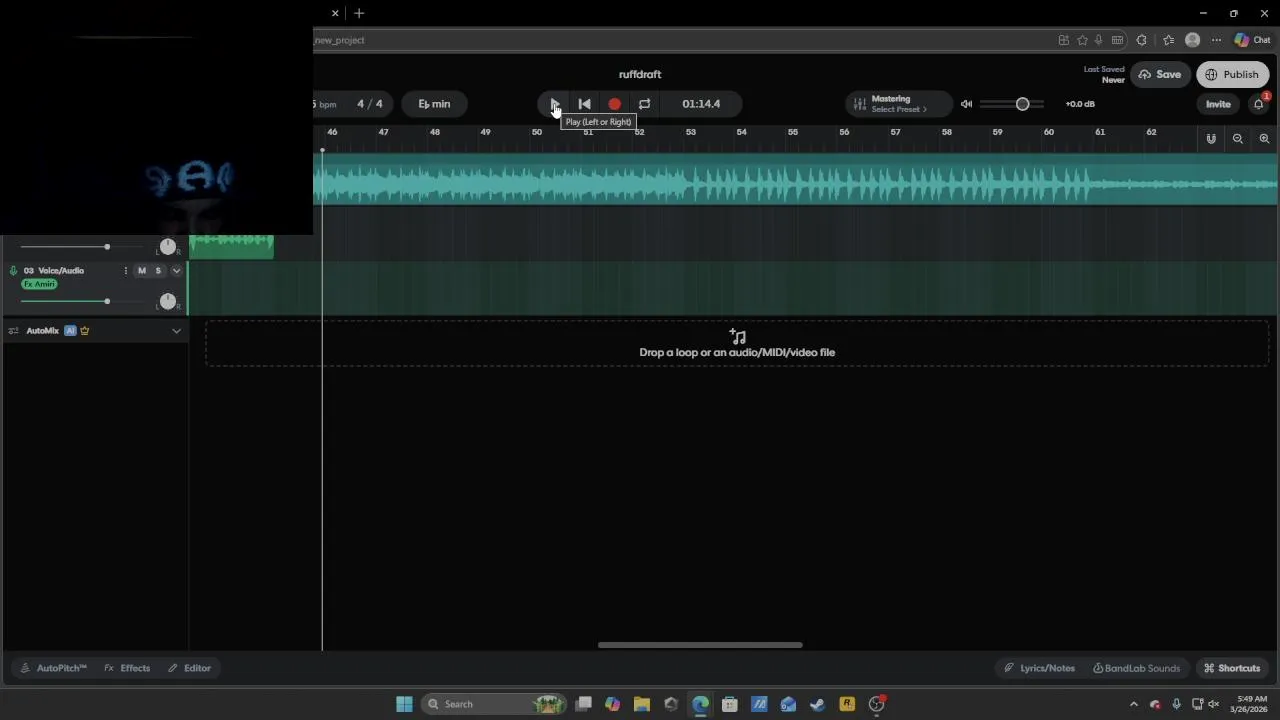The image size is (1280, 720).
Task: Toggle the snap-to-grid magnet icon
Action: click(1211, 139)
